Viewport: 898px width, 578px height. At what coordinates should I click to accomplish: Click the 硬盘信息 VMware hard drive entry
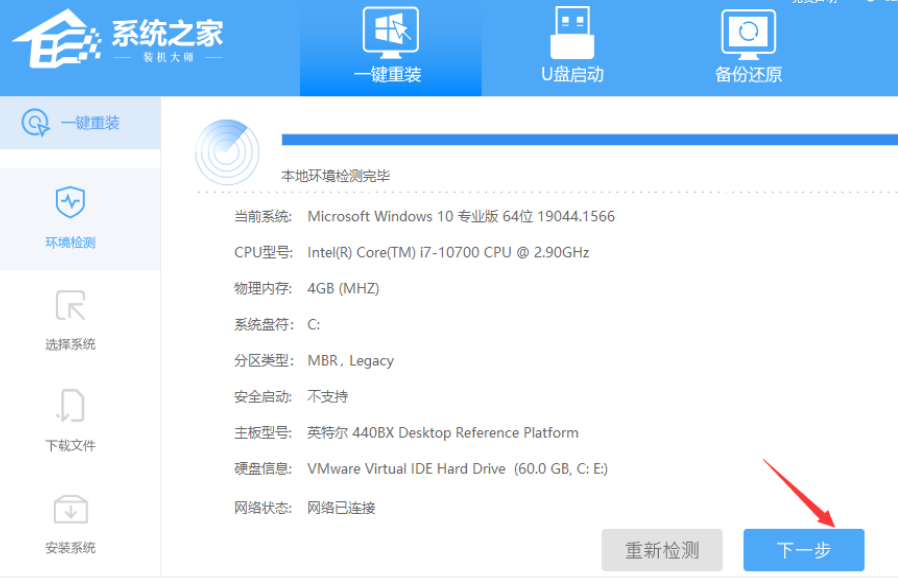pos(457,469)
